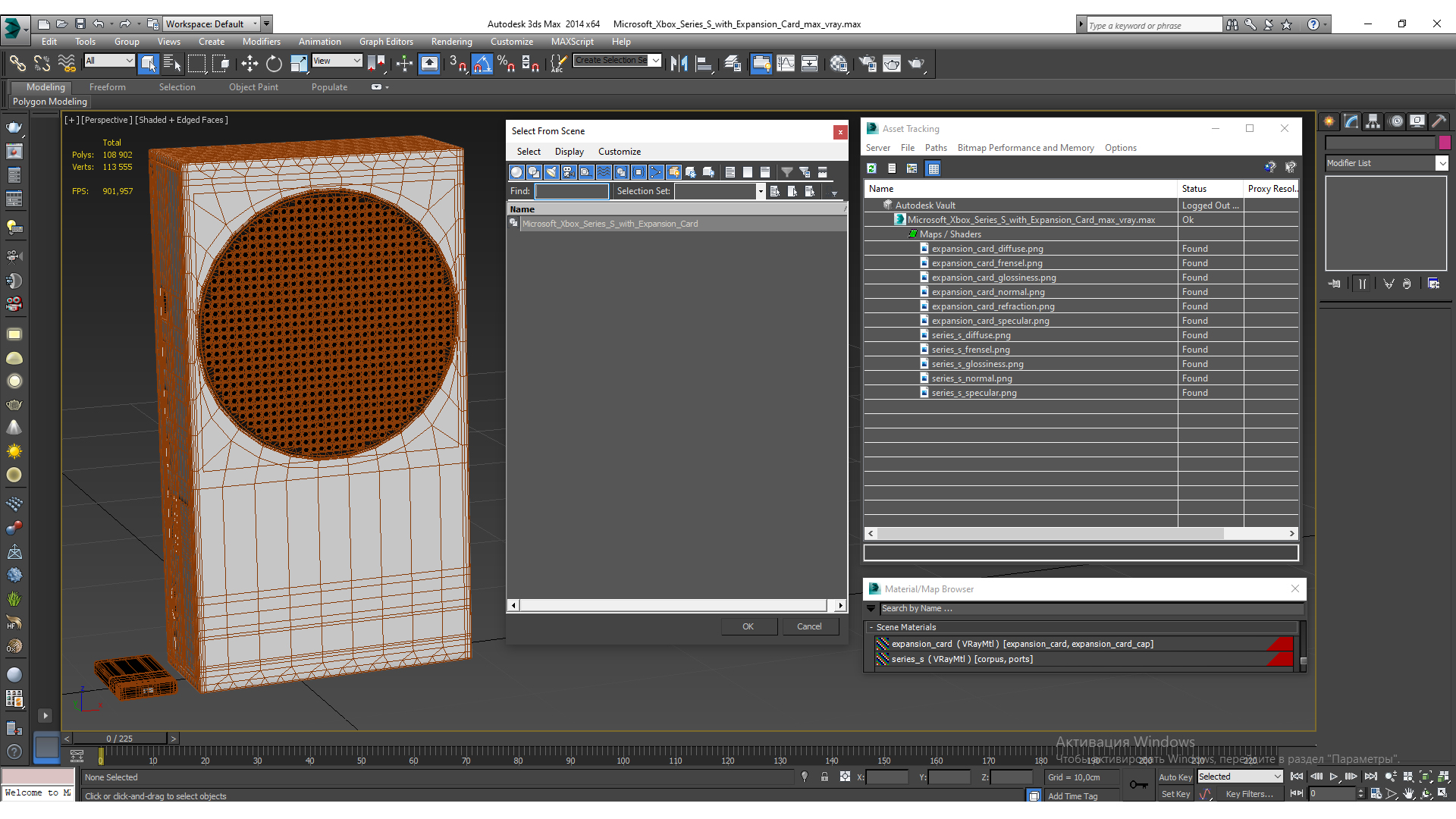Viewport: 1456px width, 819px height.
Task: Toggle Display Lights filter in Select From Scene
Action: click(551, 172)
